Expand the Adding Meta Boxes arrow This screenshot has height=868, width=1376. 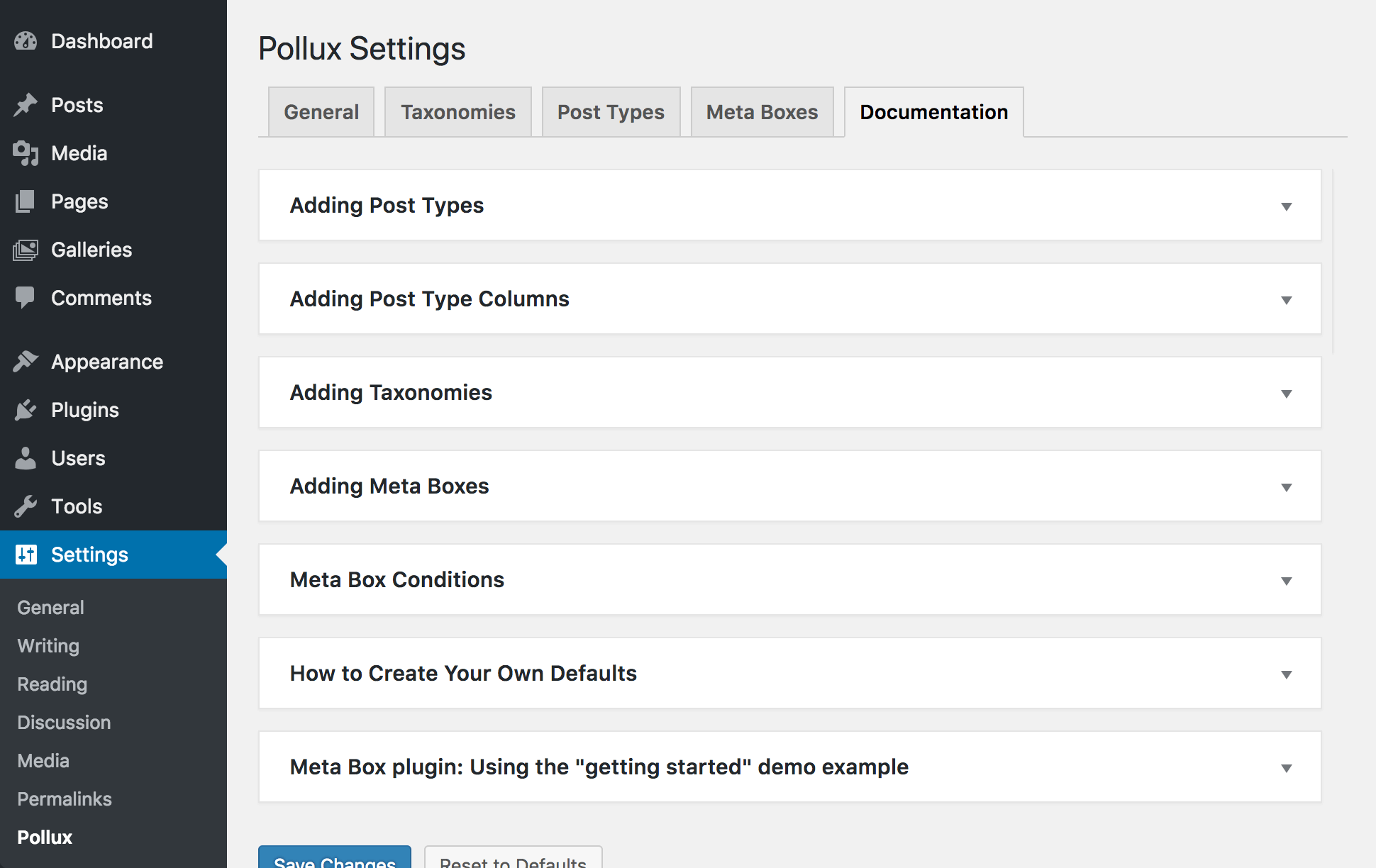tap(1286, 487)
